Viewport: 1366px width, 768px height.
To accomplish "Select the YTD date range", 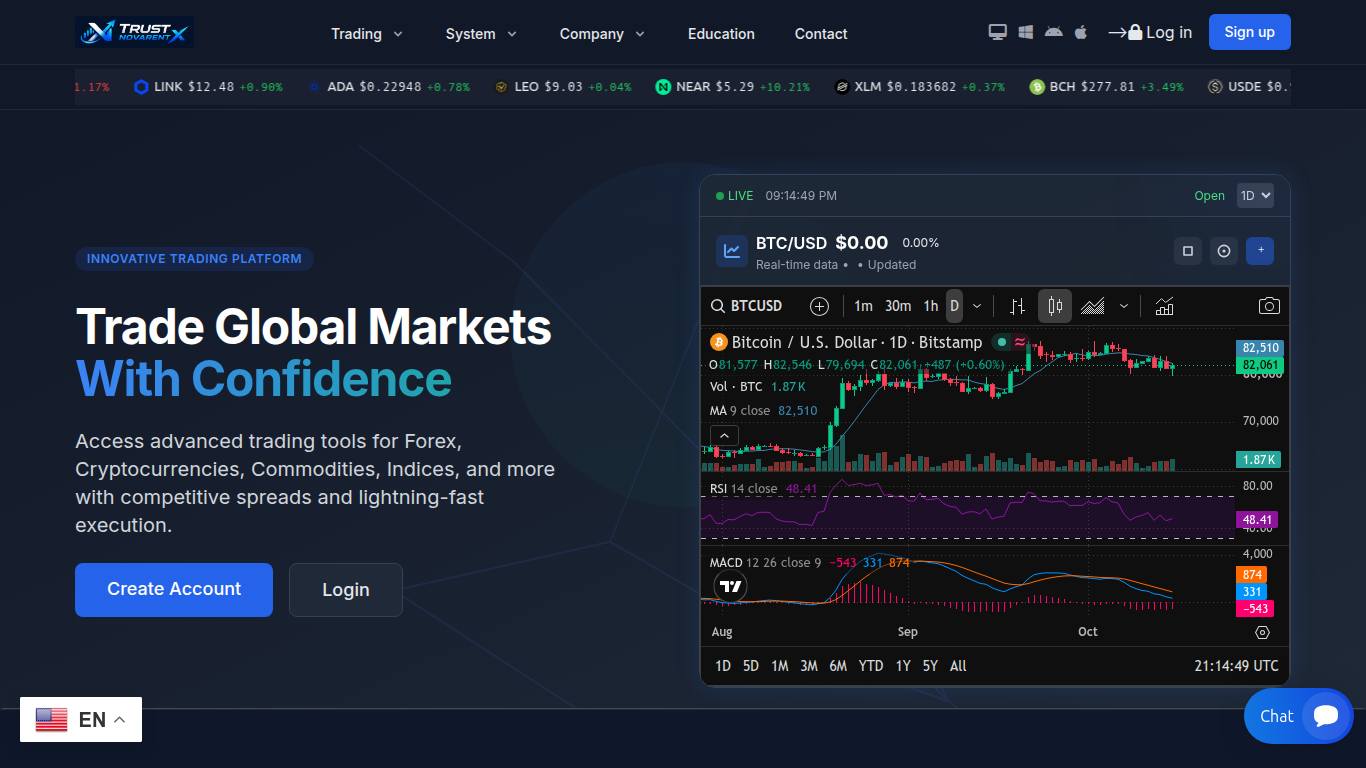I will point(871,666).
